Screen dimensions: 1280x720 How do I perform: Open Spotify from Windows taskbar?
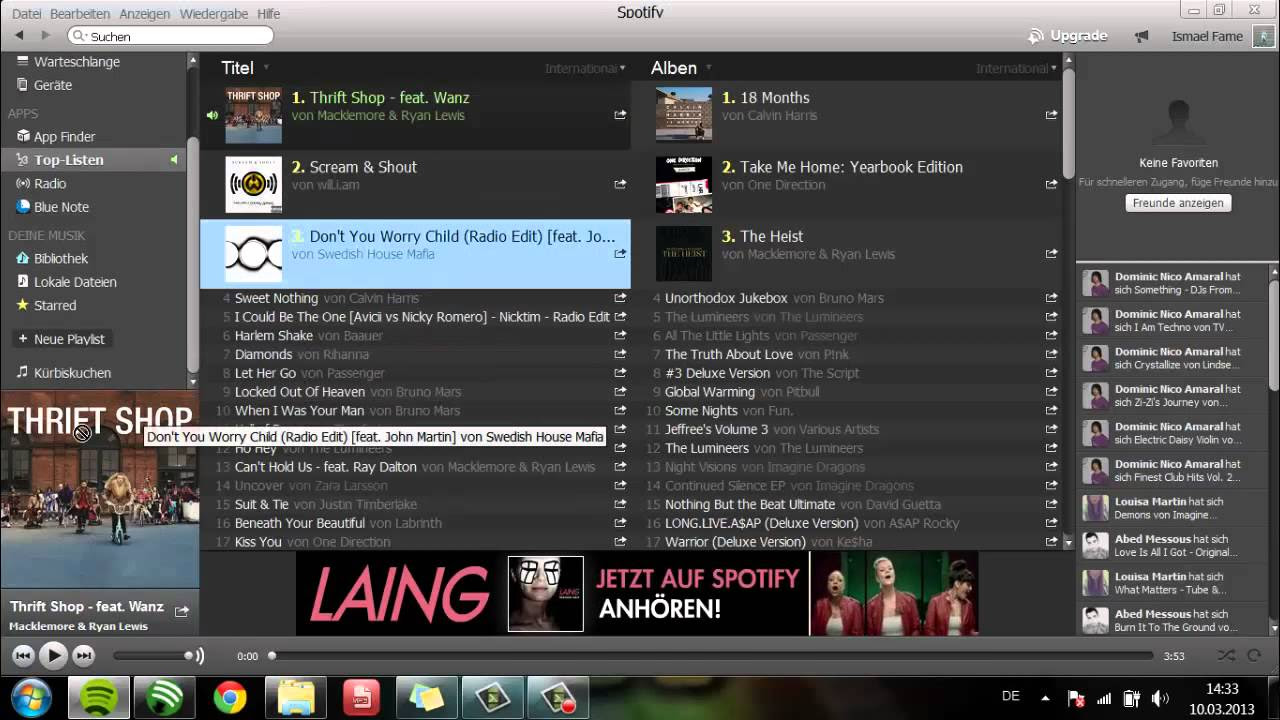point(98,697)
